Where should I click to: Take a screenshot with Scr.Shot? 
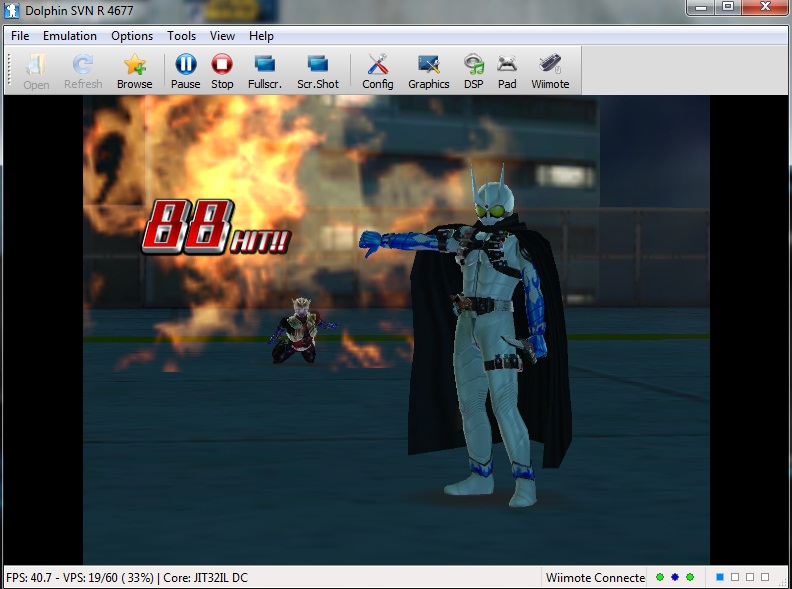click(x=318, y=71)
